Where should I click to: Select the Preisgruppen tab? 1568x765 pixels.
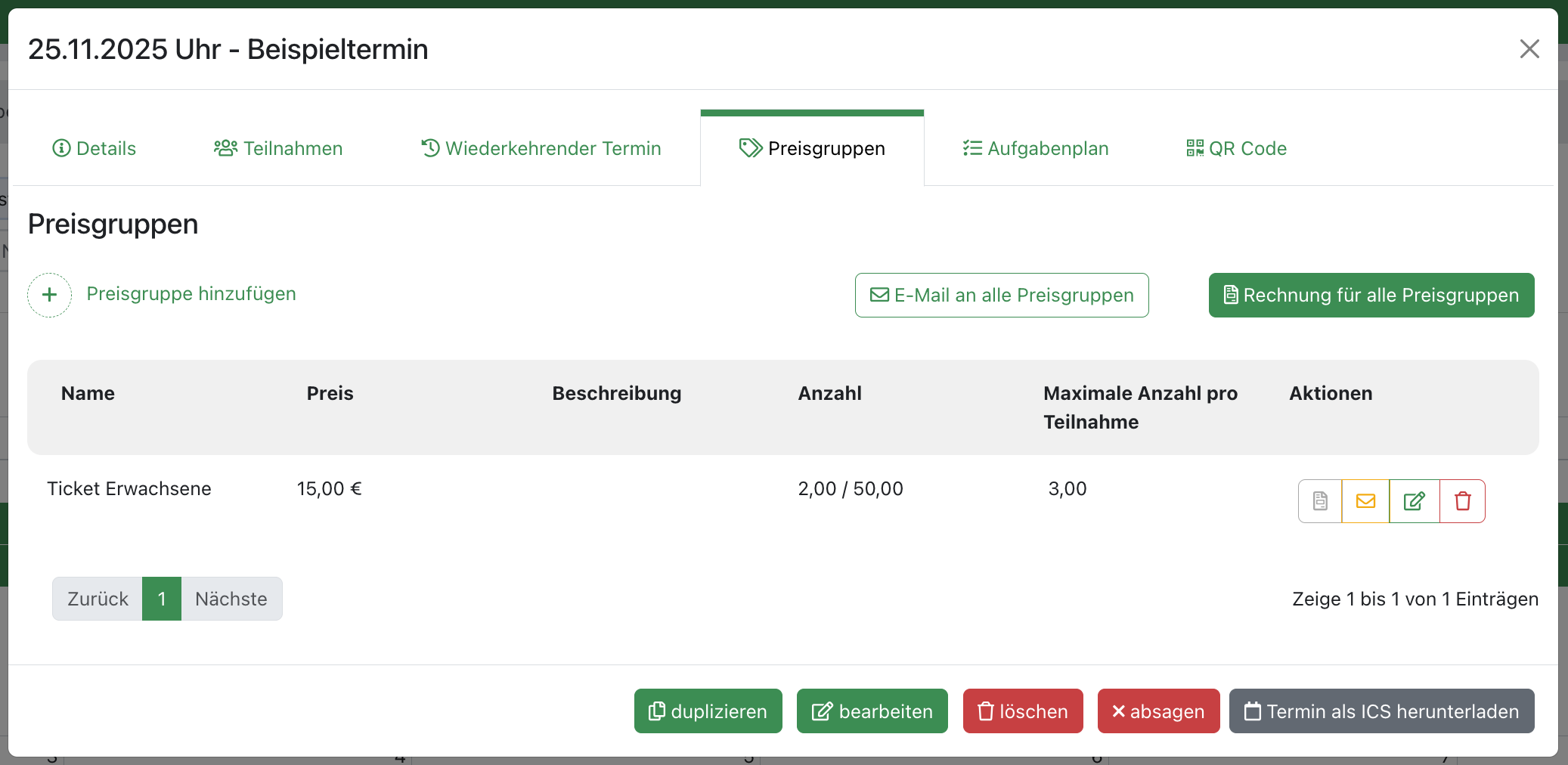812,148
